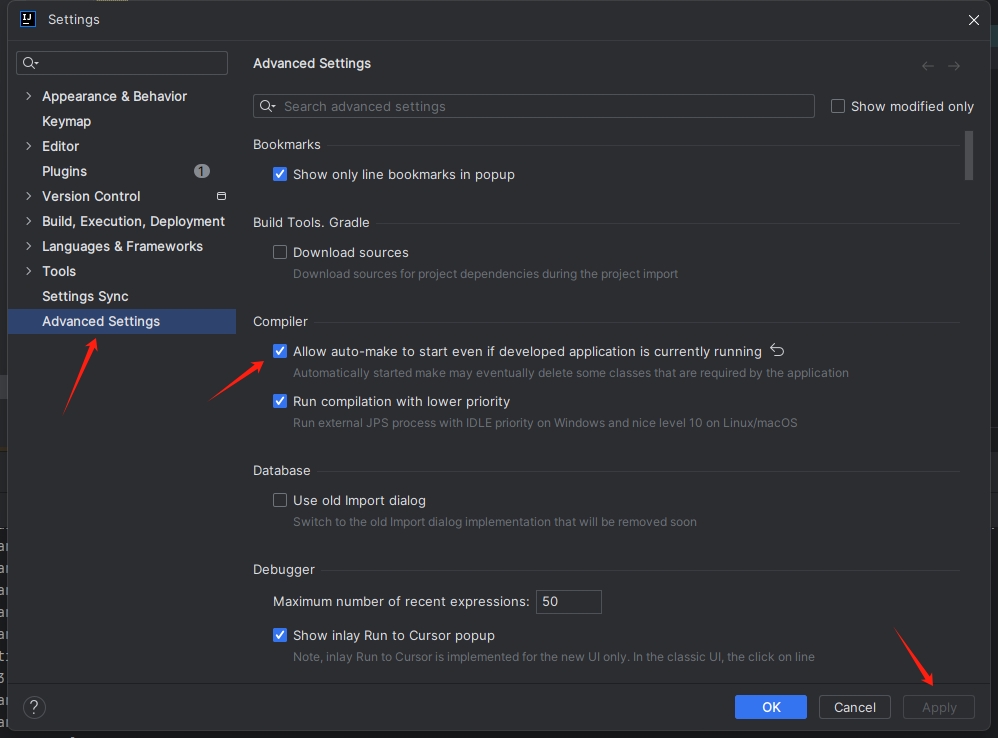Expand the Editor tree node
Image resolution: width=998 pixels, height=738 pixels.
tap(28, 146)
